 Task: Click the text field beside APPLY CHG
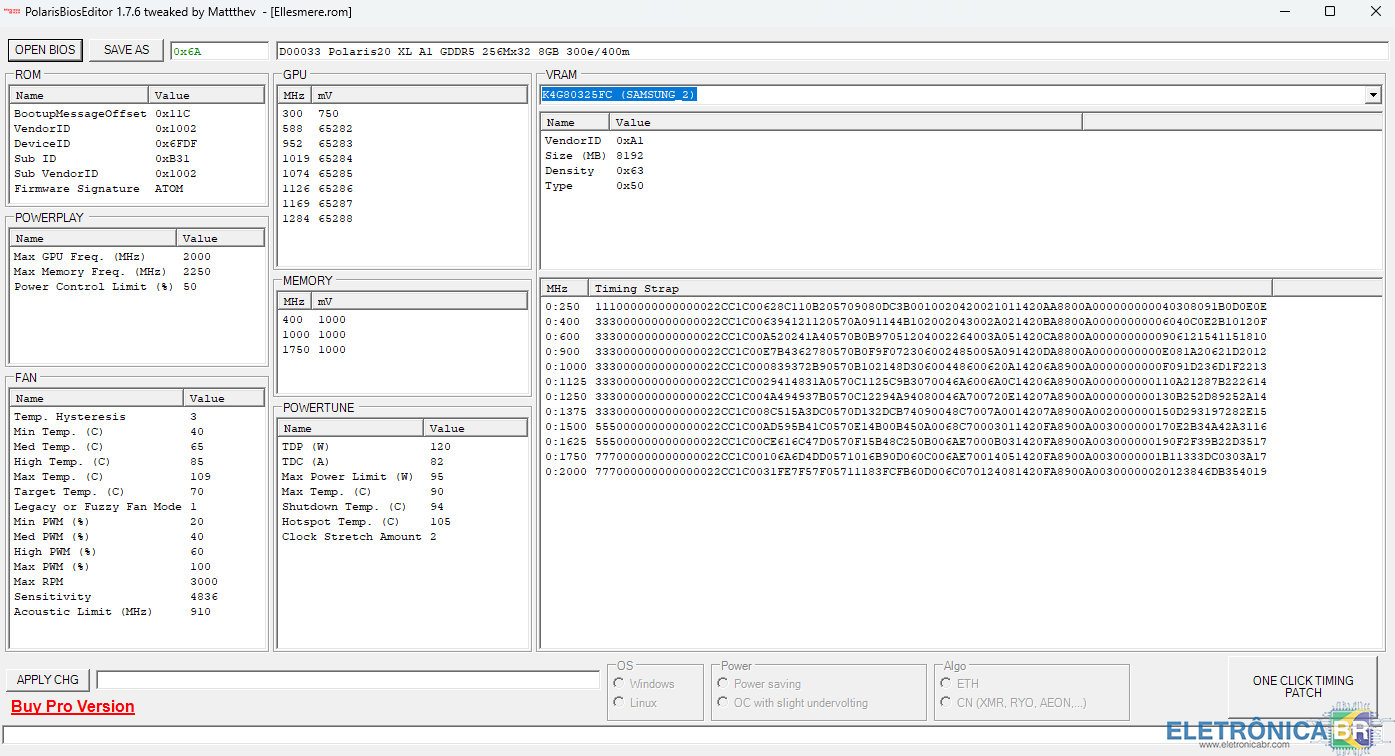[x=347, y=680]
